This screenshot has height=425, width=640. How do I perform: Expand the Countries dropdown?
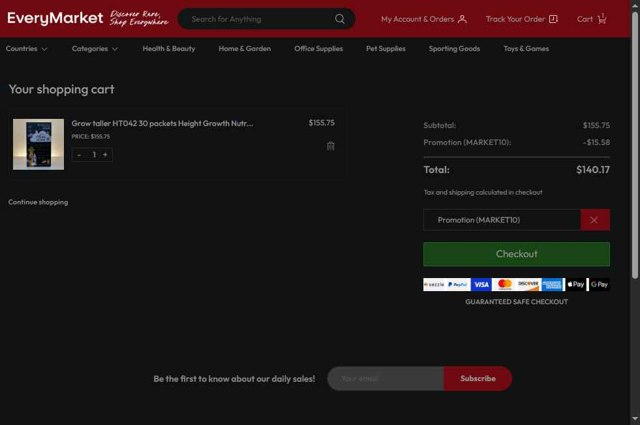point(27,49)
